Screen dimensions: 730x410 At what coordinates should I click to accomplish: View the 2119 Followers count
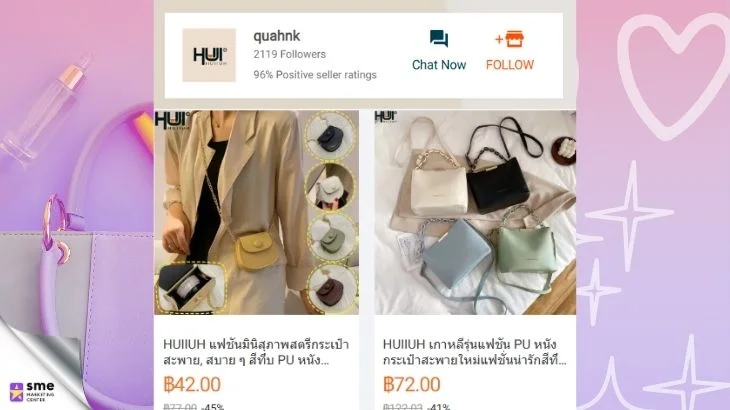click(x=290, y=54)
